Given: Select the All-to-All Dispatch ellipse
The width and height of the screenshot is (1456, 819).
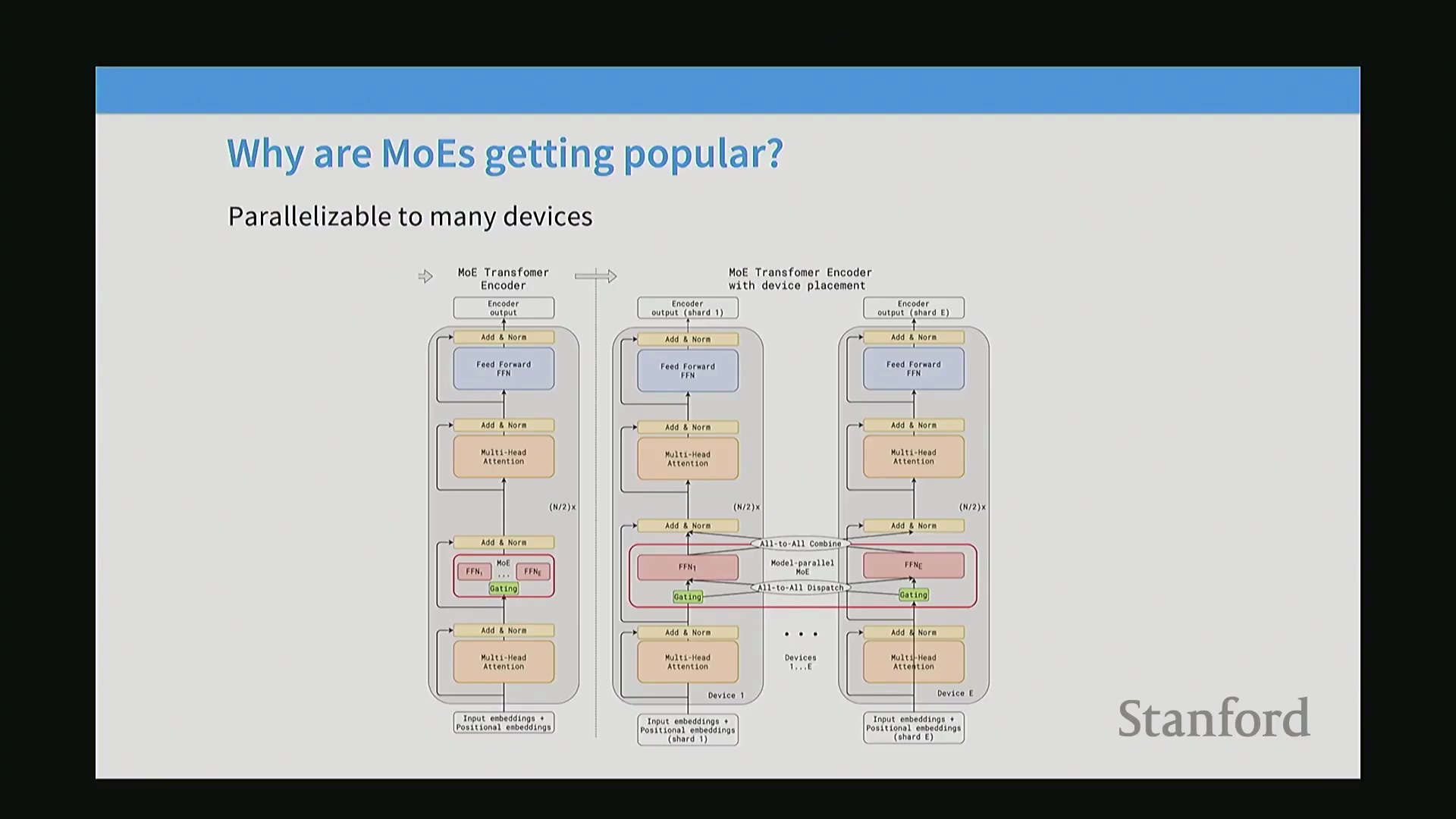Looking at the screenshot, I should tap(801, 588).
